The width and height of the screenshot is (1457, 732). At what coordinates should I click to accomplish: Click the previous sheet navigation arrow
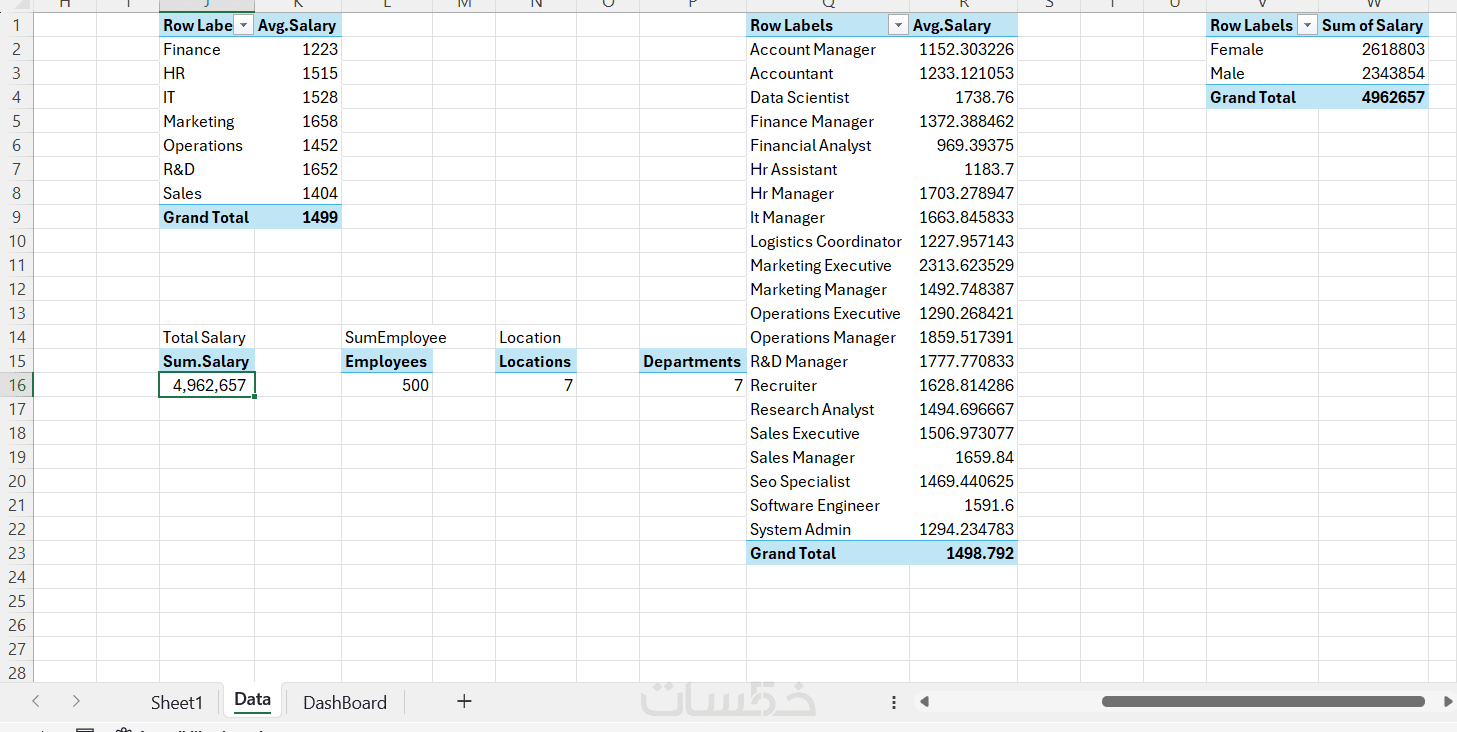36,701
